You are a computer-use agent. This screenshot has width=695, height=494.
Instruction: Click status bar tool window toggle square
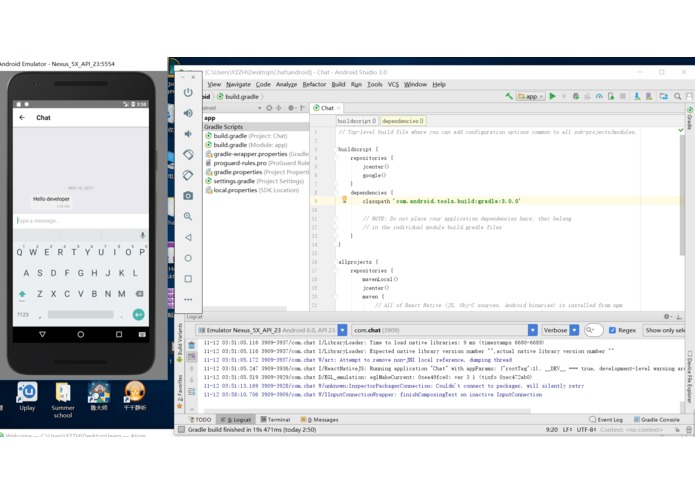[181, 429]
